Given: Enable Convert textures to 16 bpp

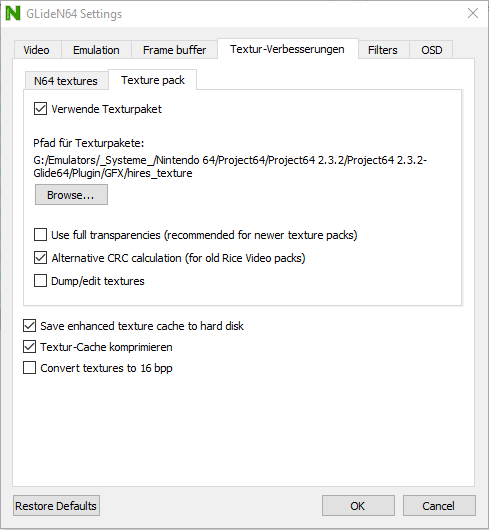Looking at the screenshot, I should [x=29, y=368].
